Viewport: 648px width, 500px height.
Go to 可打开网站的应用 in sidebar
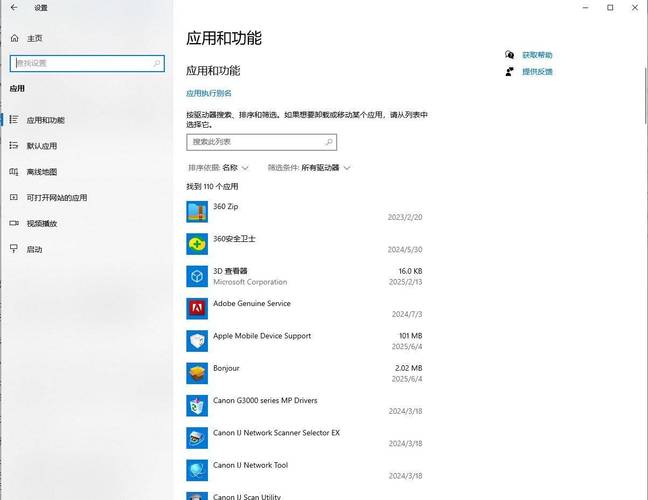pos(57,198)
